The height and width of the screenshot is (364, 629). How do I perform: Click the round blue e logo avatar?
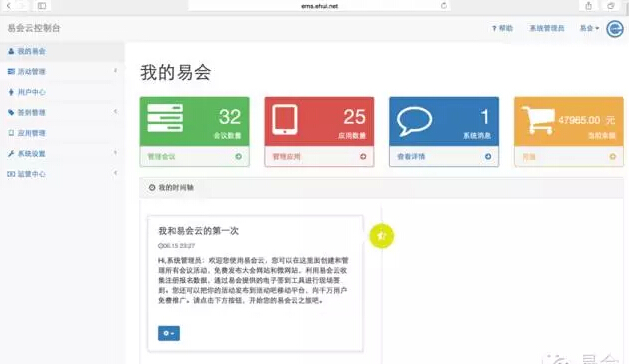coord(615,28)
